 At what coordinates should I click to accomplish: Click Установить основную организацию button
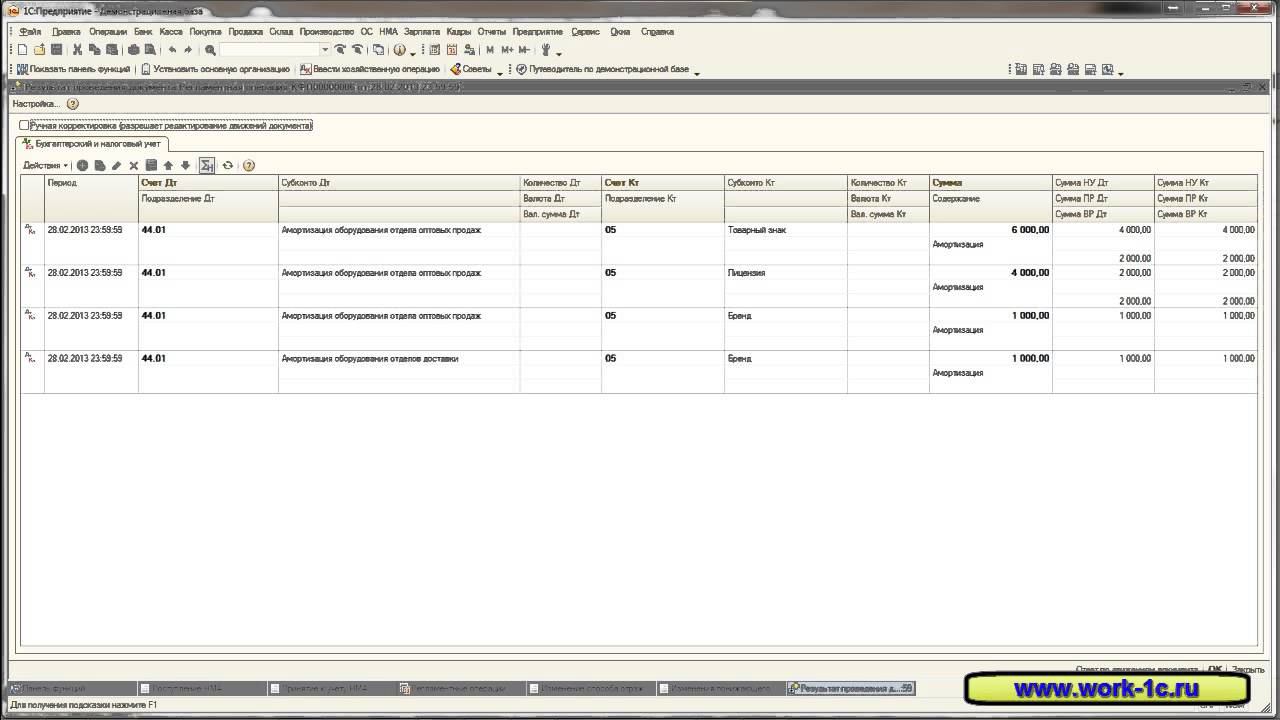tap(215, 70)
